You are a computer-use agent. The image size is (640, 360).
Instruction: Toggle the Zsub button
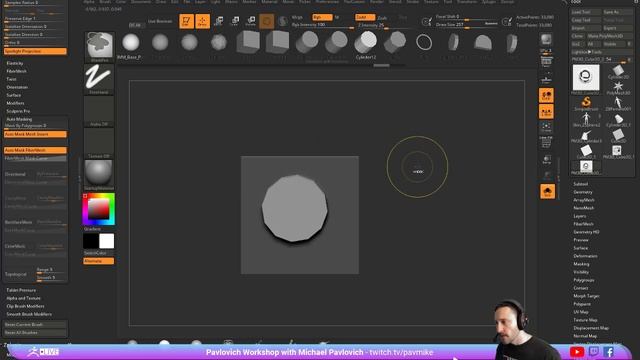point(382,18)
